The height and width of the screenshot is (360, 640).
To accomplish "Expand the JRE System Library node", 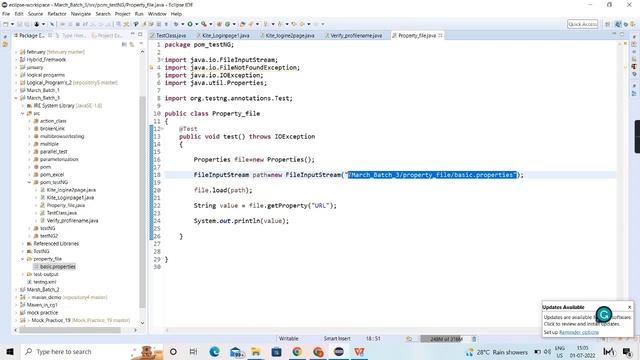I will 23,106.
